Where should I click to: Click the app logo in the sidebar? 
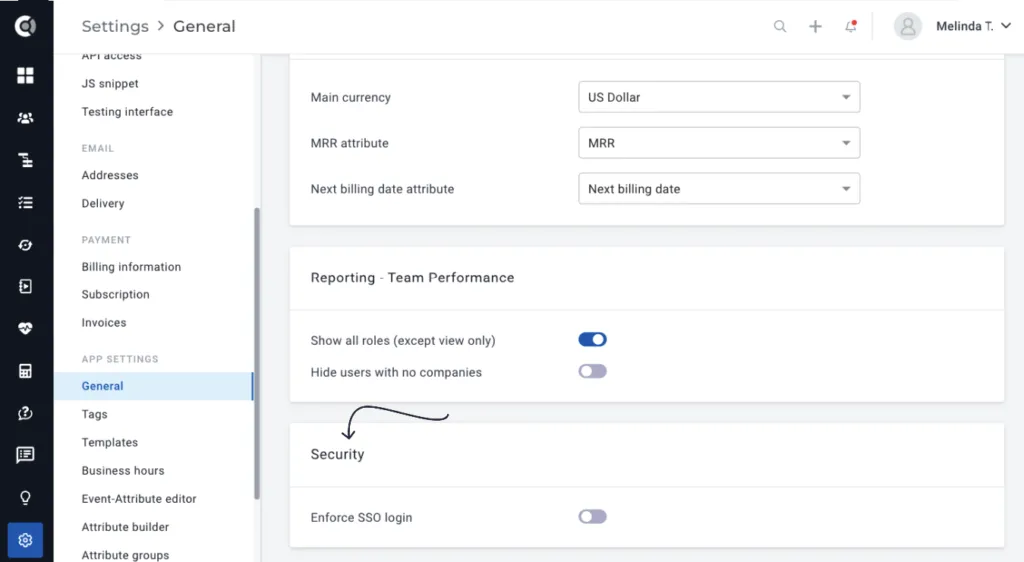[25, 26]
